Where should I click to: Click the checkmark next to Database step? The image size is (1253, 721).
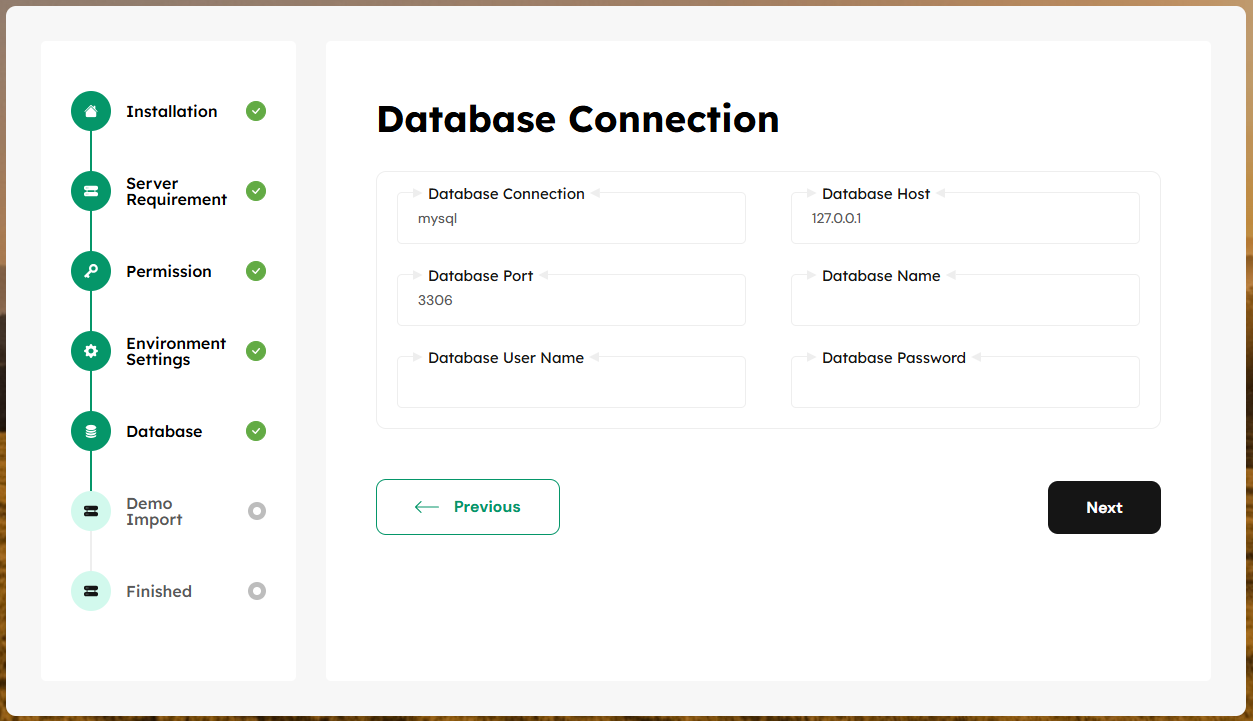pos(256,431)
